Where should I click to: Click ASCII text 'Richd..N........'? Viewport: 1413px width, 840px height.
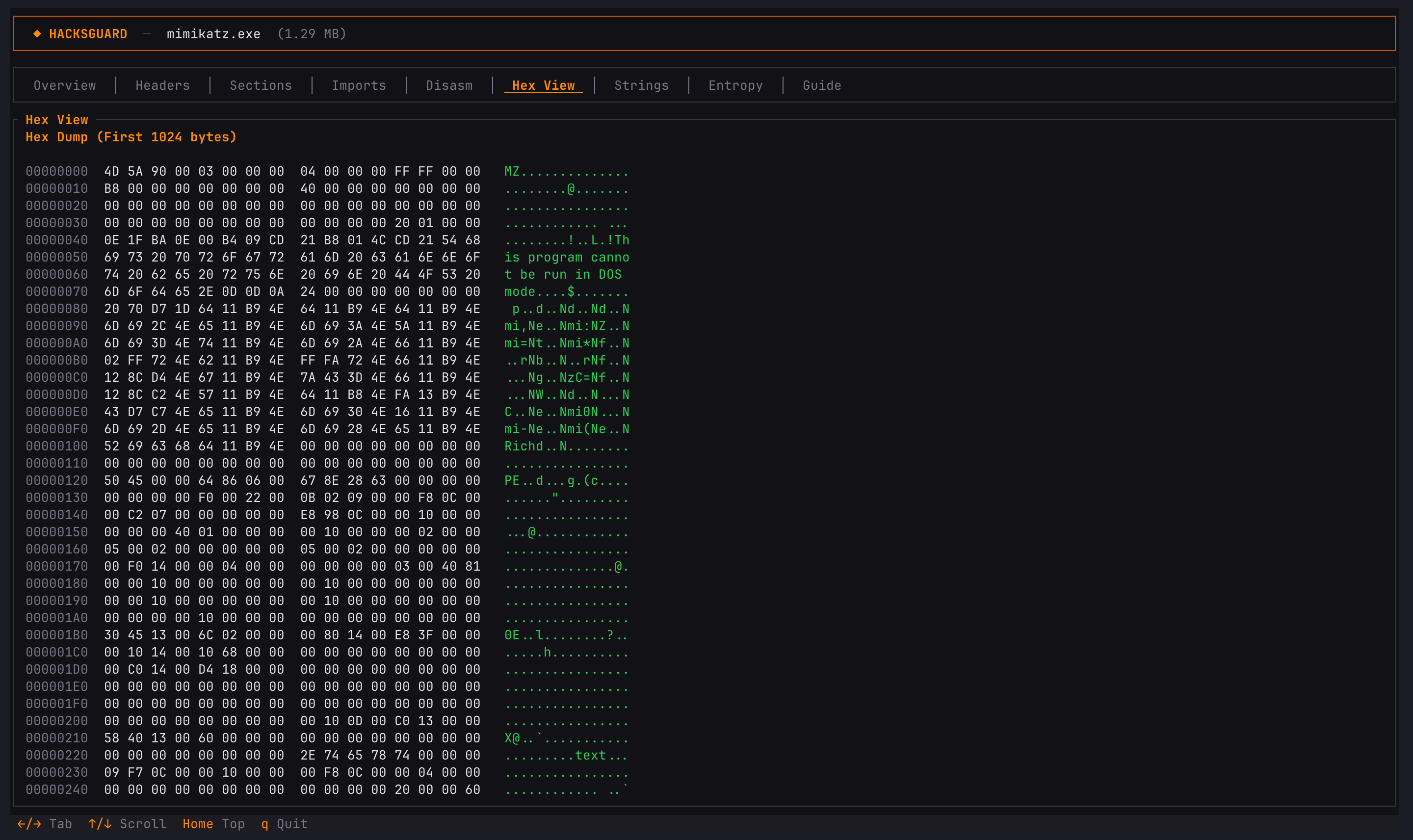click(x=567, y=446)
